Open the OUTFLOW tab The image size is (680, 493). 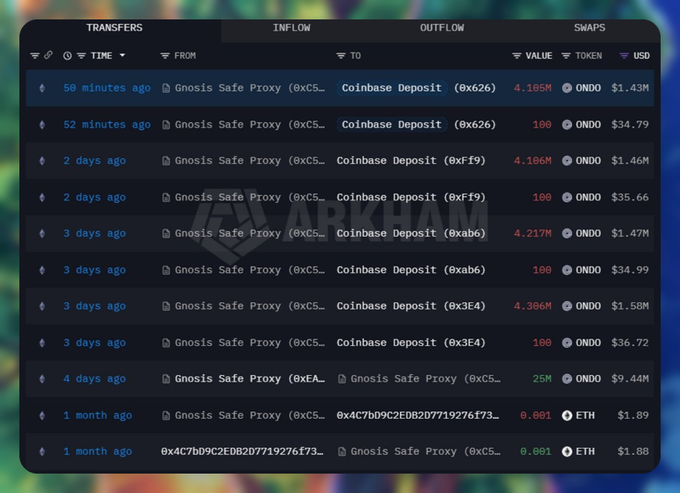point(442,28)
